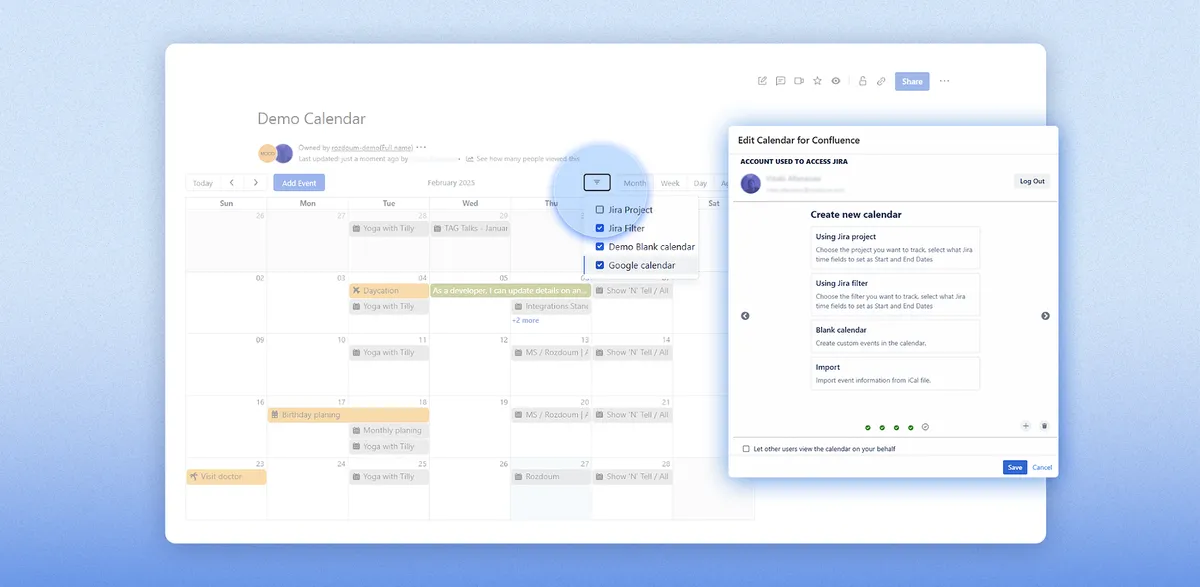This screenshot has width=1200, height=587.
Task: Switch to Day view tab
Action: coord(700,183)
